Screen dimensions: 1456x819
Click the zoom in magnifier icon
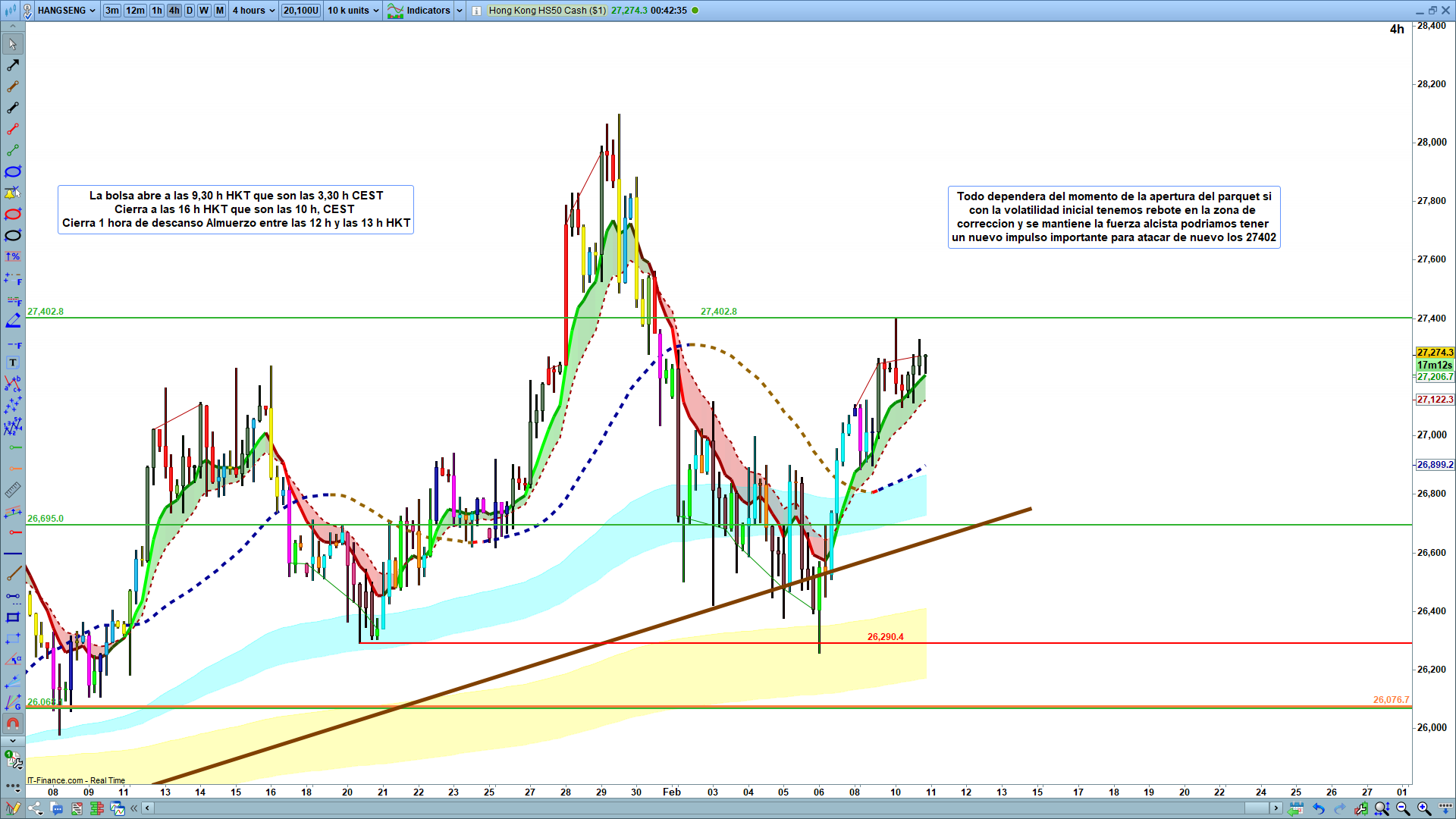click(x=1424, y=808)
